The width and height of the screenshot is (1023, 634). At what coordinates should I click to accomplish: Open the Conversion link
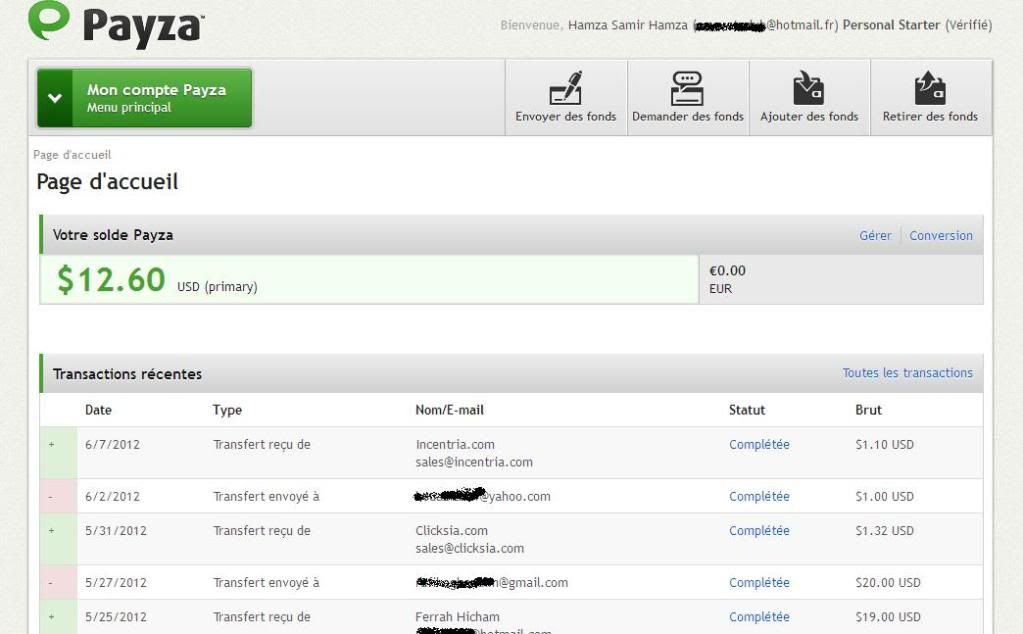(x=941, y=235)
